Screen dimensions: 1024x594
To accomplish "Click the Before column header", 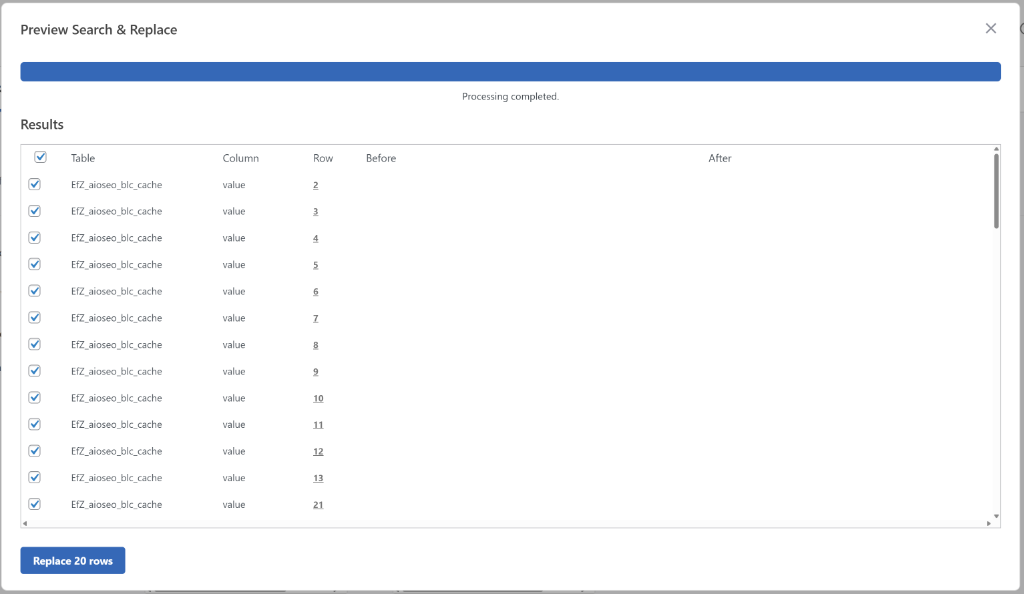I will point(381,157).
